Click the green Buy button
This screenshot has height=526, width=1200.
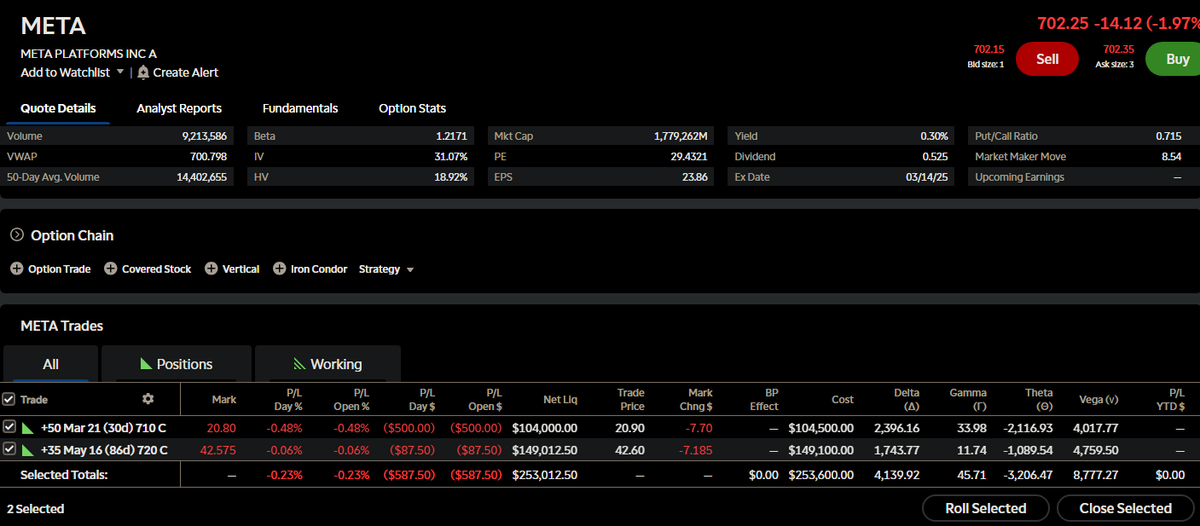click(1174, 59)
